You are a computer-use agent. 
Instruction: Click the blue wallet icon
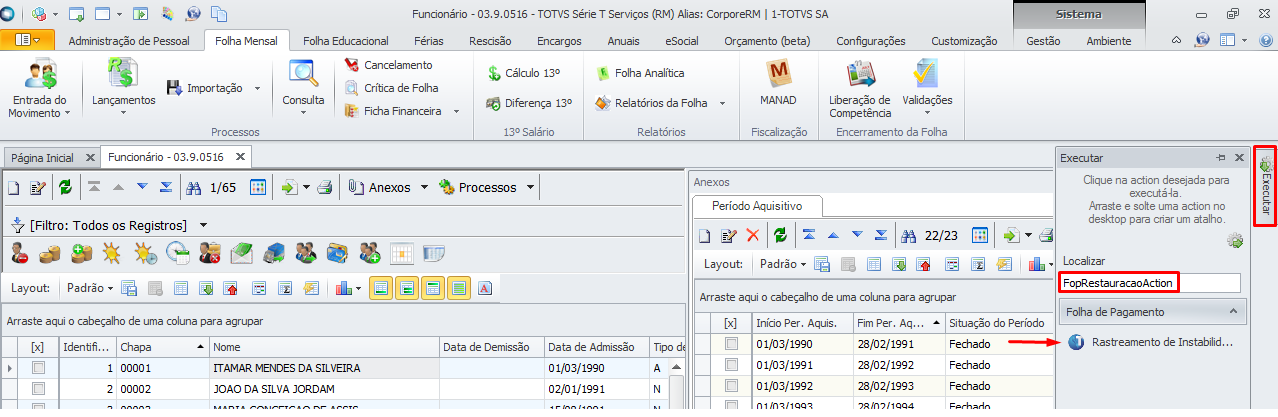(337, 253)
